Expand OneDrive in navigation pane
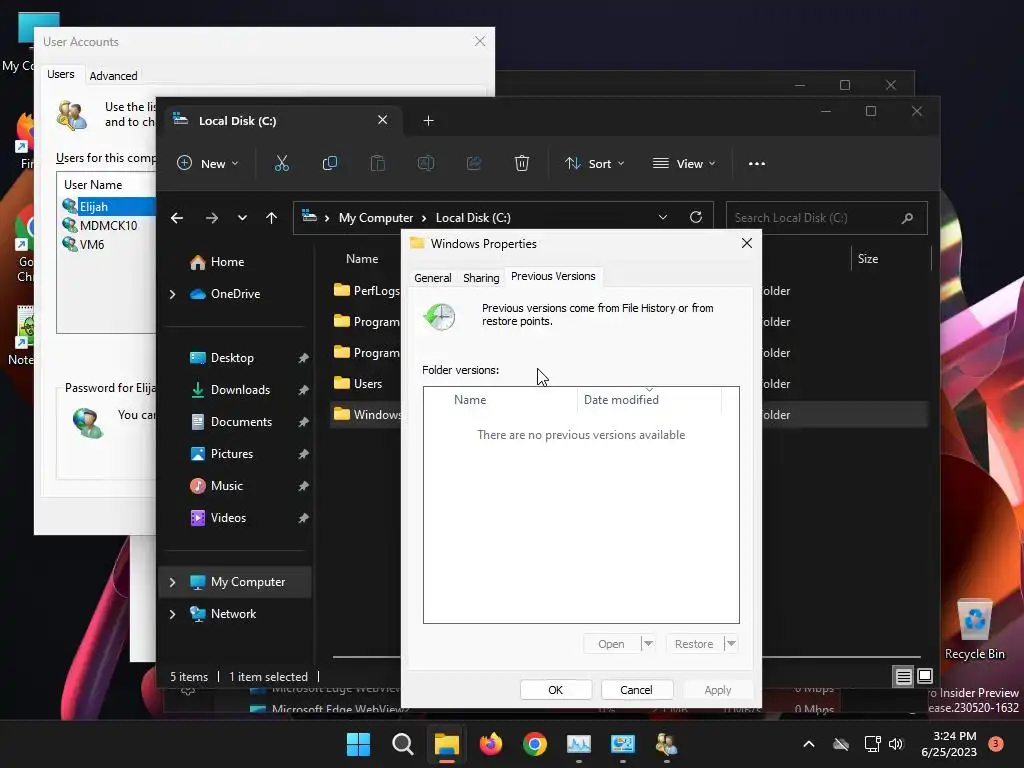Viewport: 1024px width, 768px height. 172,295
